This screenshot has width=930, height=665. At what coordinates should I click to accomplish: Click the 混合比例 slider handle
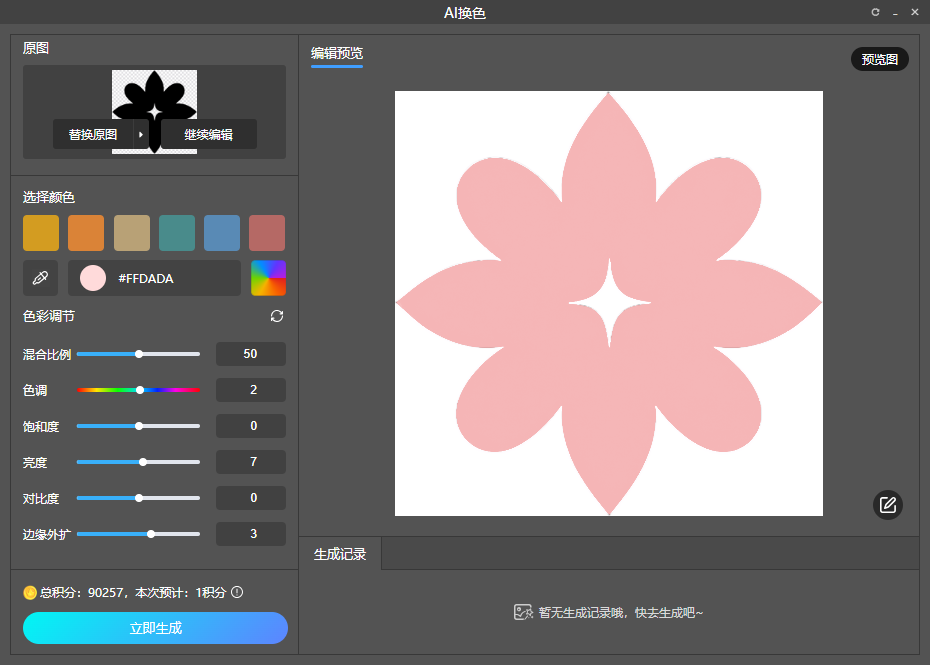coord(139,354)
